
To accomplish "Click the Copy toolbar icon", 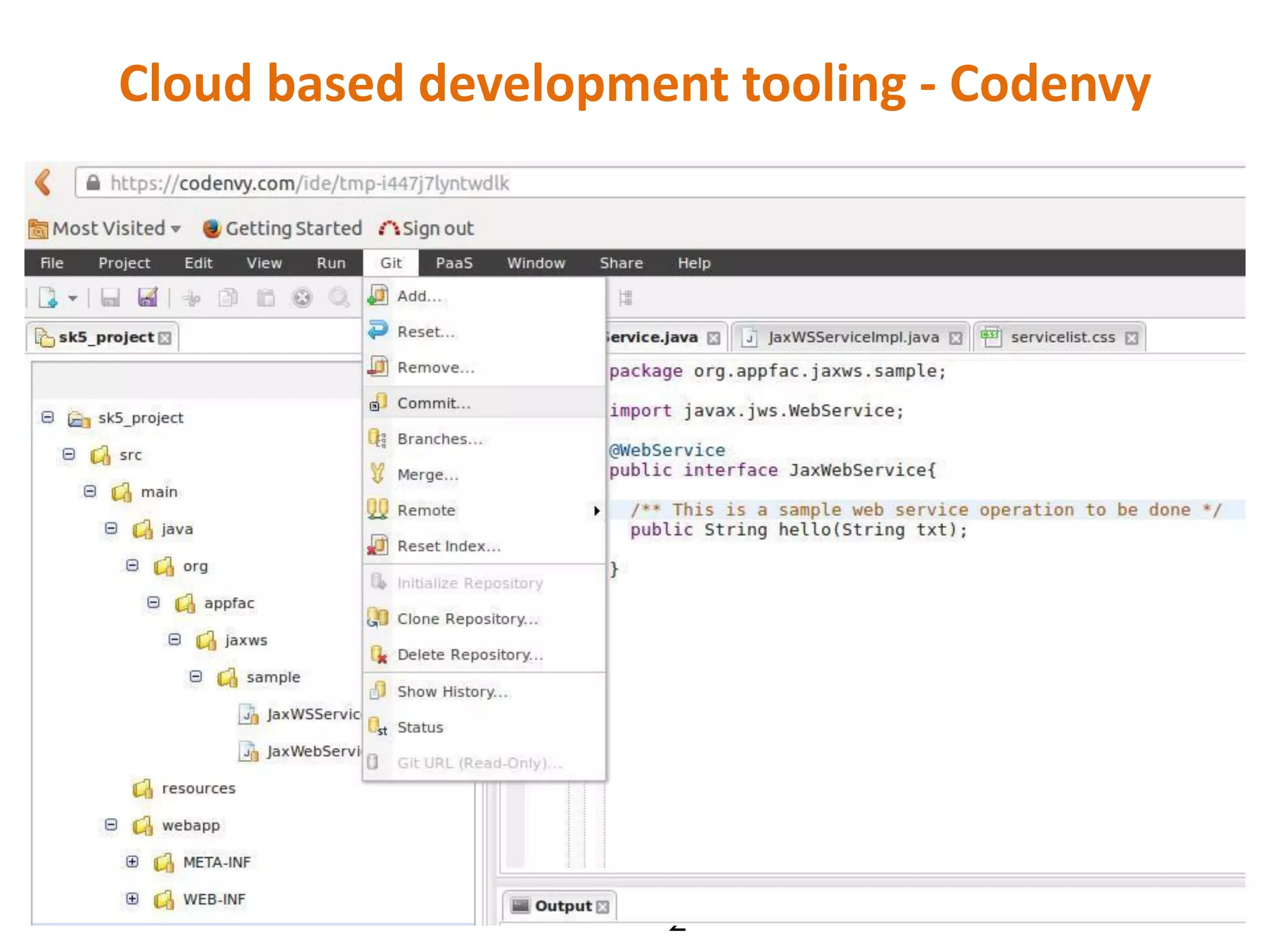I will pyautogui.click(x=228, y=298).
